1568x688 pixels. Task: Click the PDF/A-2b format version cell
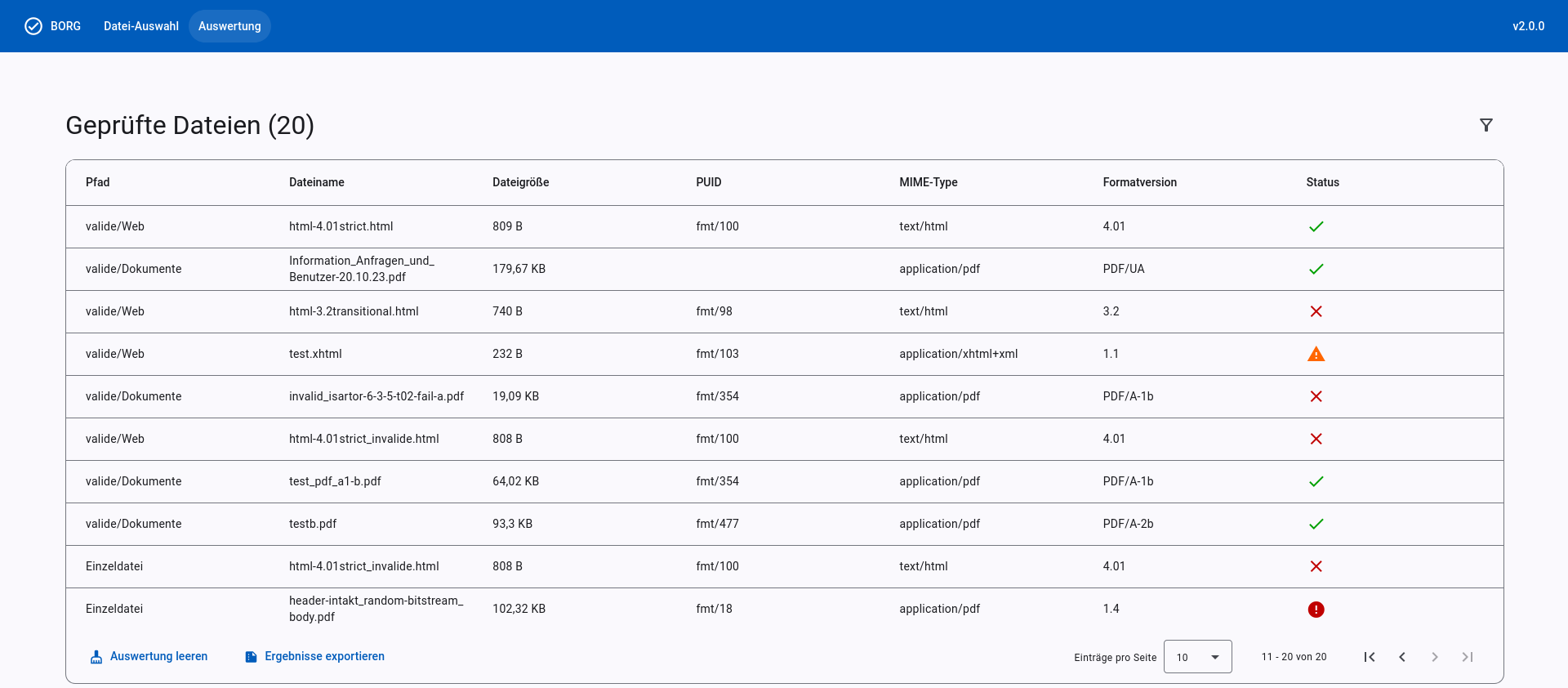tap(1128, 524)
